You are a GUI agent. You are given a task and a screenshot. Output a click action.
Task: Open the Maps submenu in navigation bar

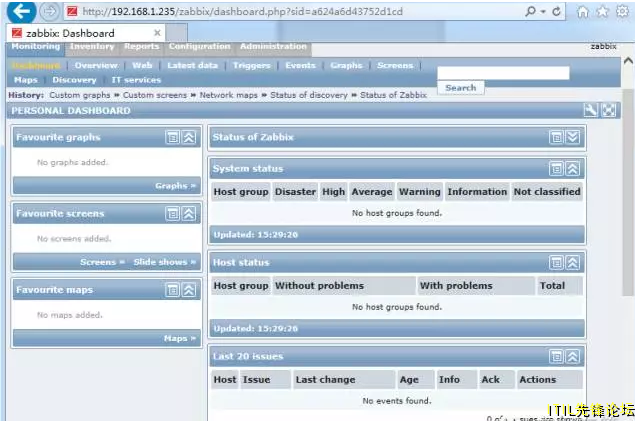coord(26,80)
